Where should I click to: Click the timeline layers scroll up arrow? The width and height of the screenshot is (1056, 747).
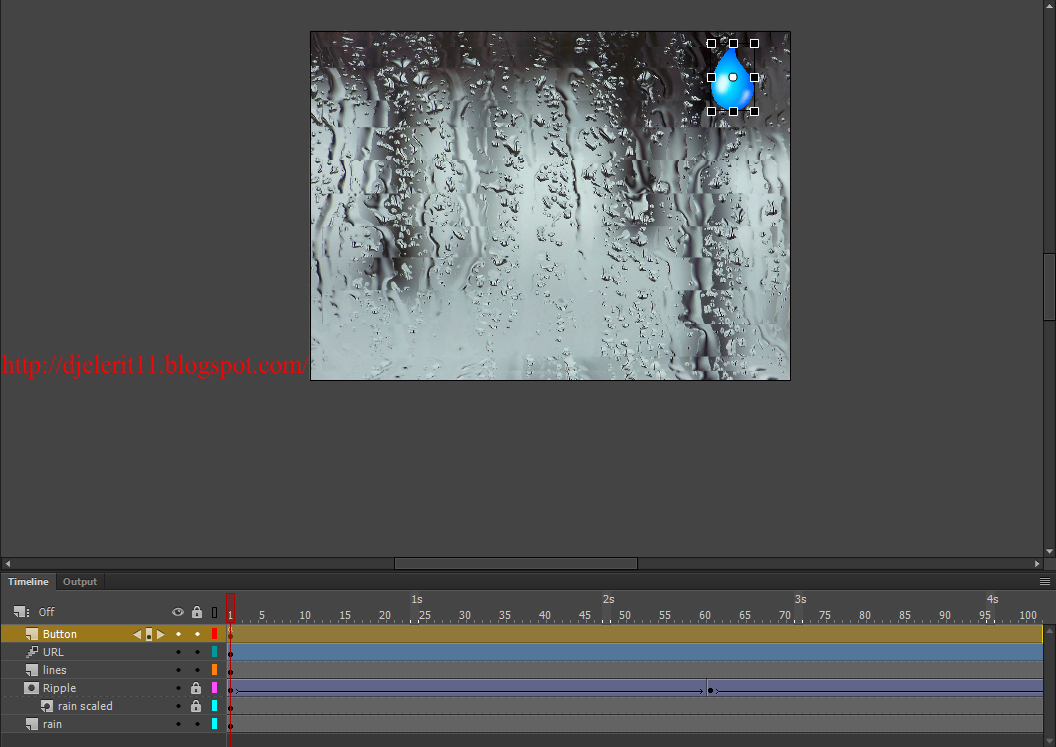click(x=1049, y=631)
